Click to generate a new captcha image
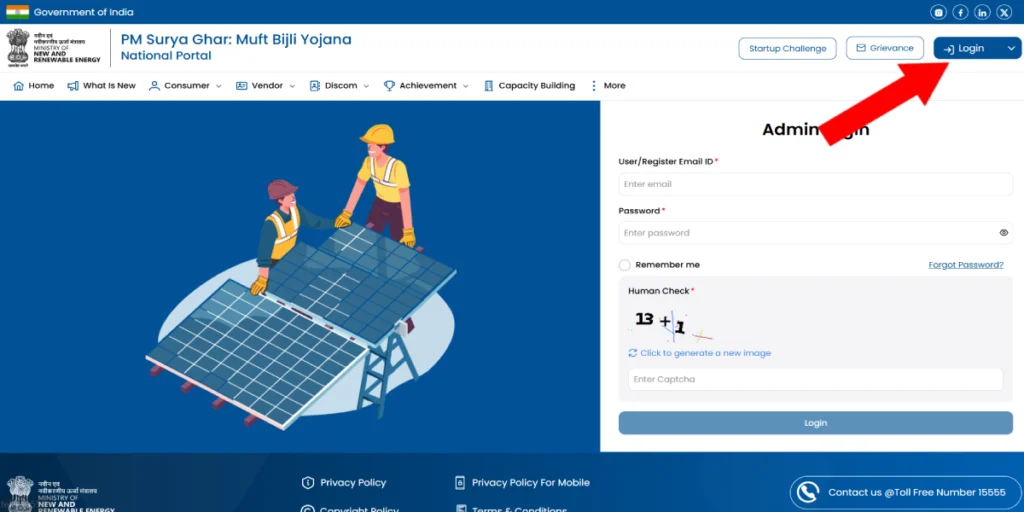This screenshot has width=1024, height=512. [699, 353]
